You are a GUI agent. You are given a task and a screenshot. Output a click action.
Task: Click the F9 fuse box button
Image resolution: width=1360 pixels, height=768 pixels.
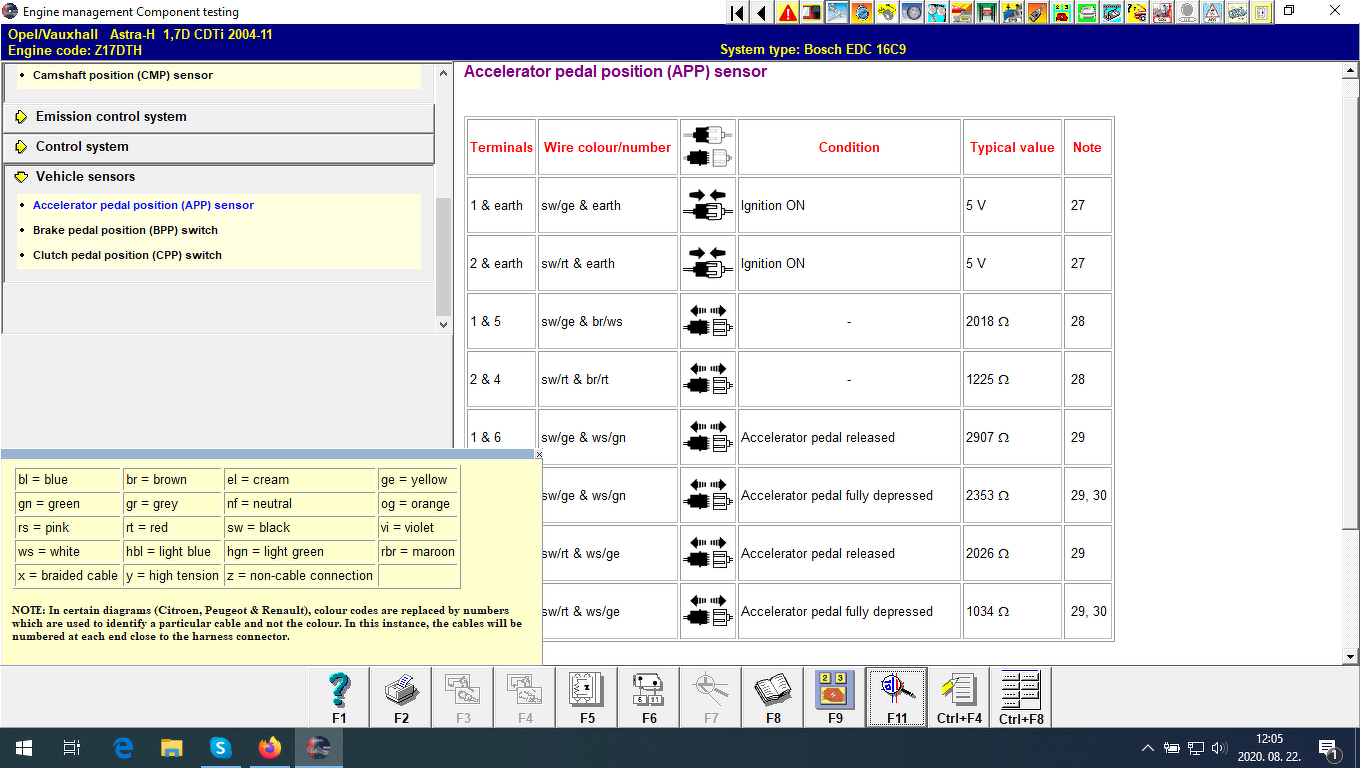point(835,697)
